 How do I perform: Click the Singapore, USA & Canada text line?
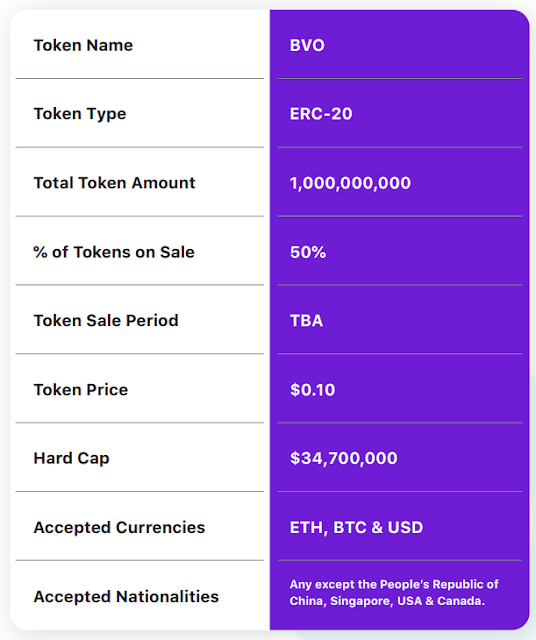click(387, 601)
